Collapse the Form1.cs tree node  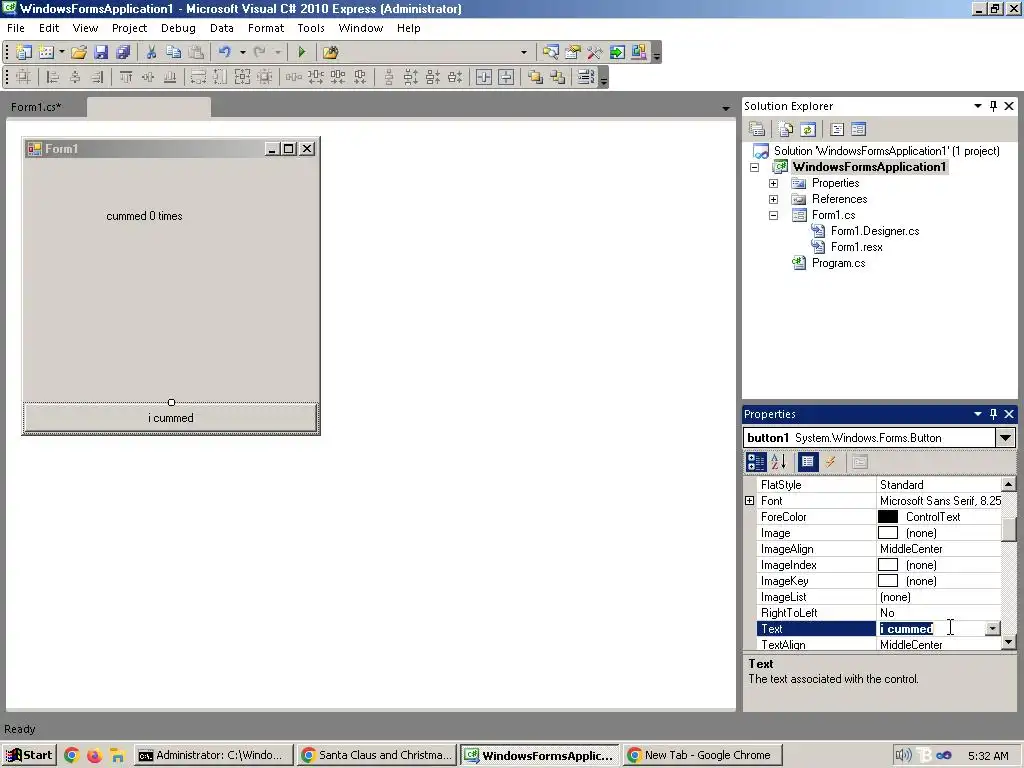click(x=773, y=216)
